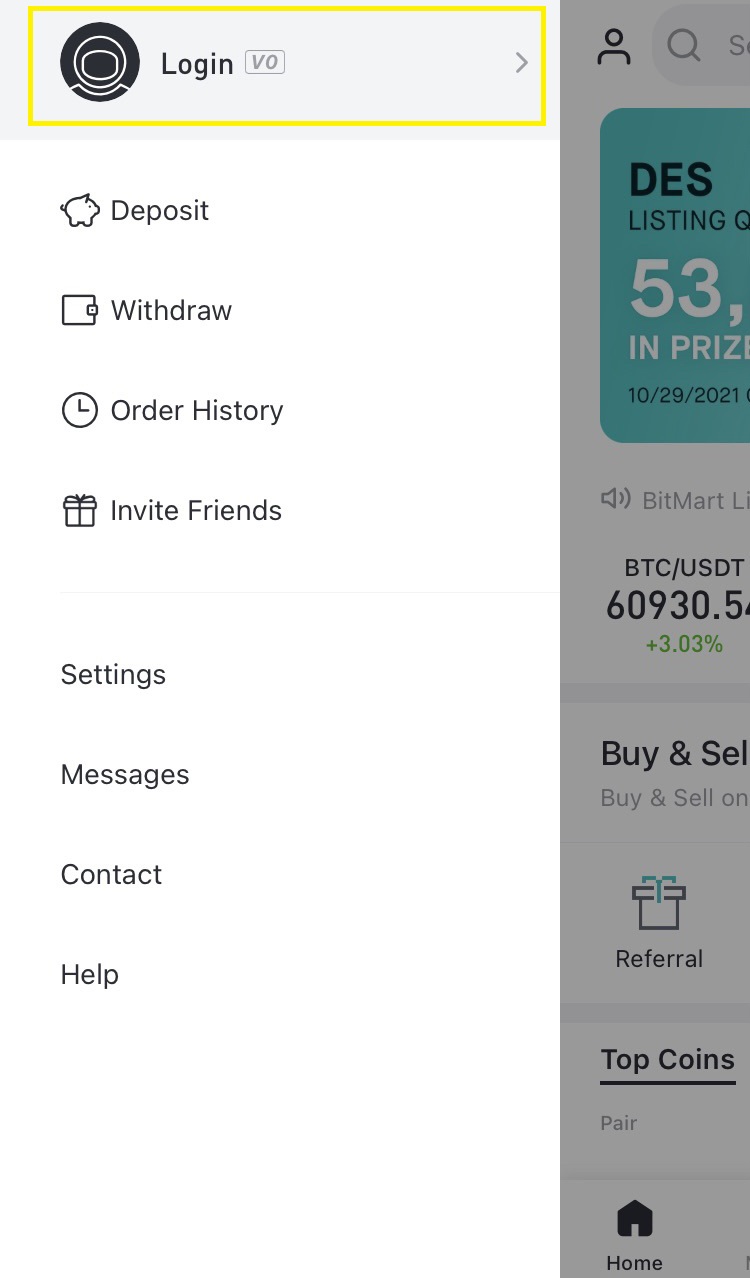Expand the Login chevron arrow
750x1278 pixels.
click(521, 63)
